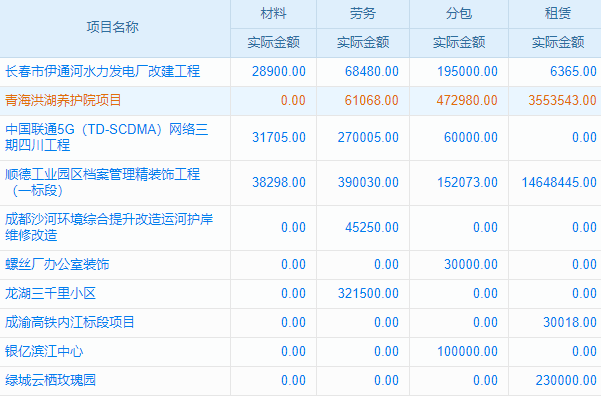Image resolution: width=601 pixels, height=396 pixels.
Task: Click labor amount 390030.00
Action: (x=368, y=182)
